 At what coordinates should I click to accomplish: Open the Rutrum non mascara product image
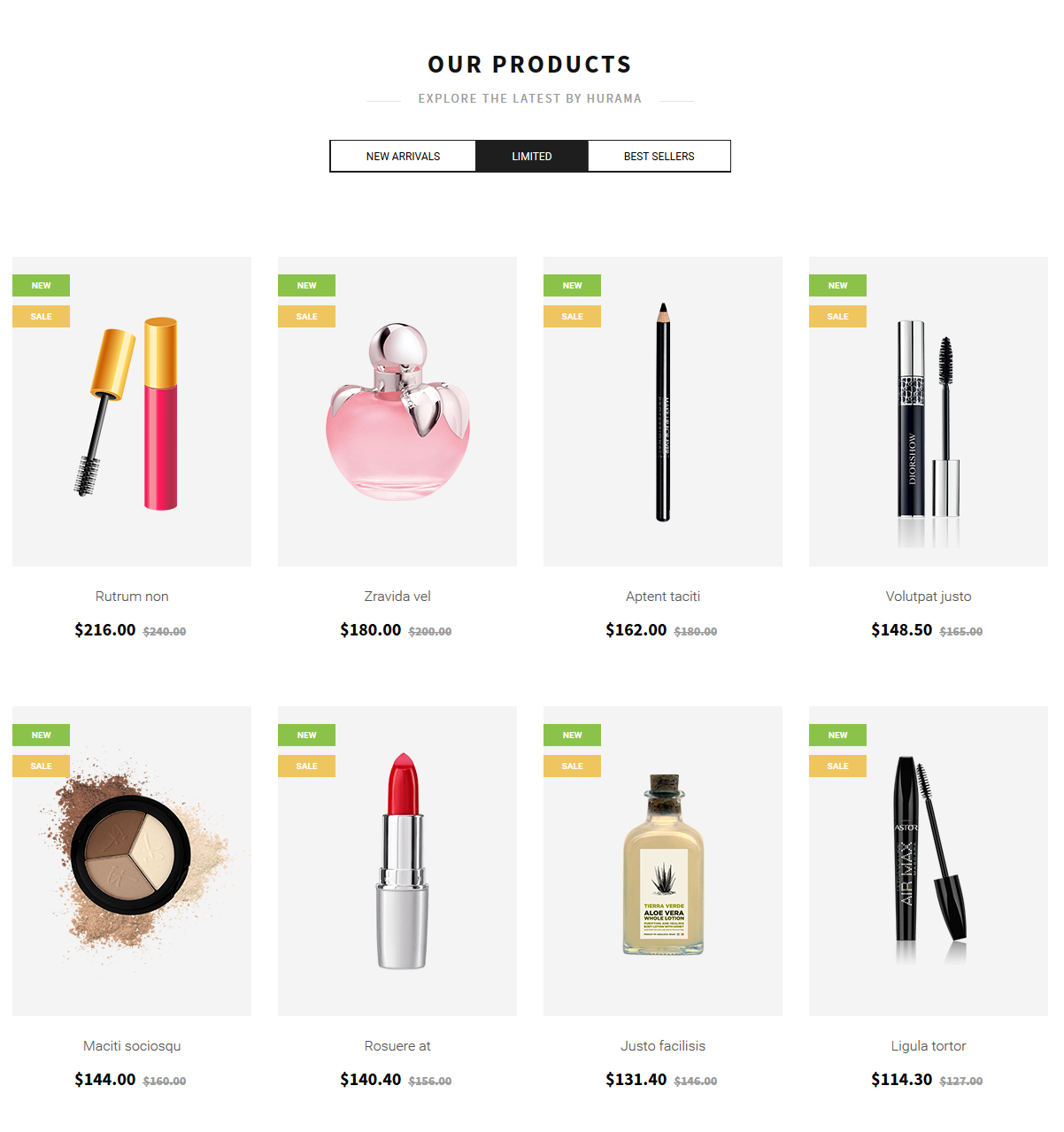[x=132, y=412]
